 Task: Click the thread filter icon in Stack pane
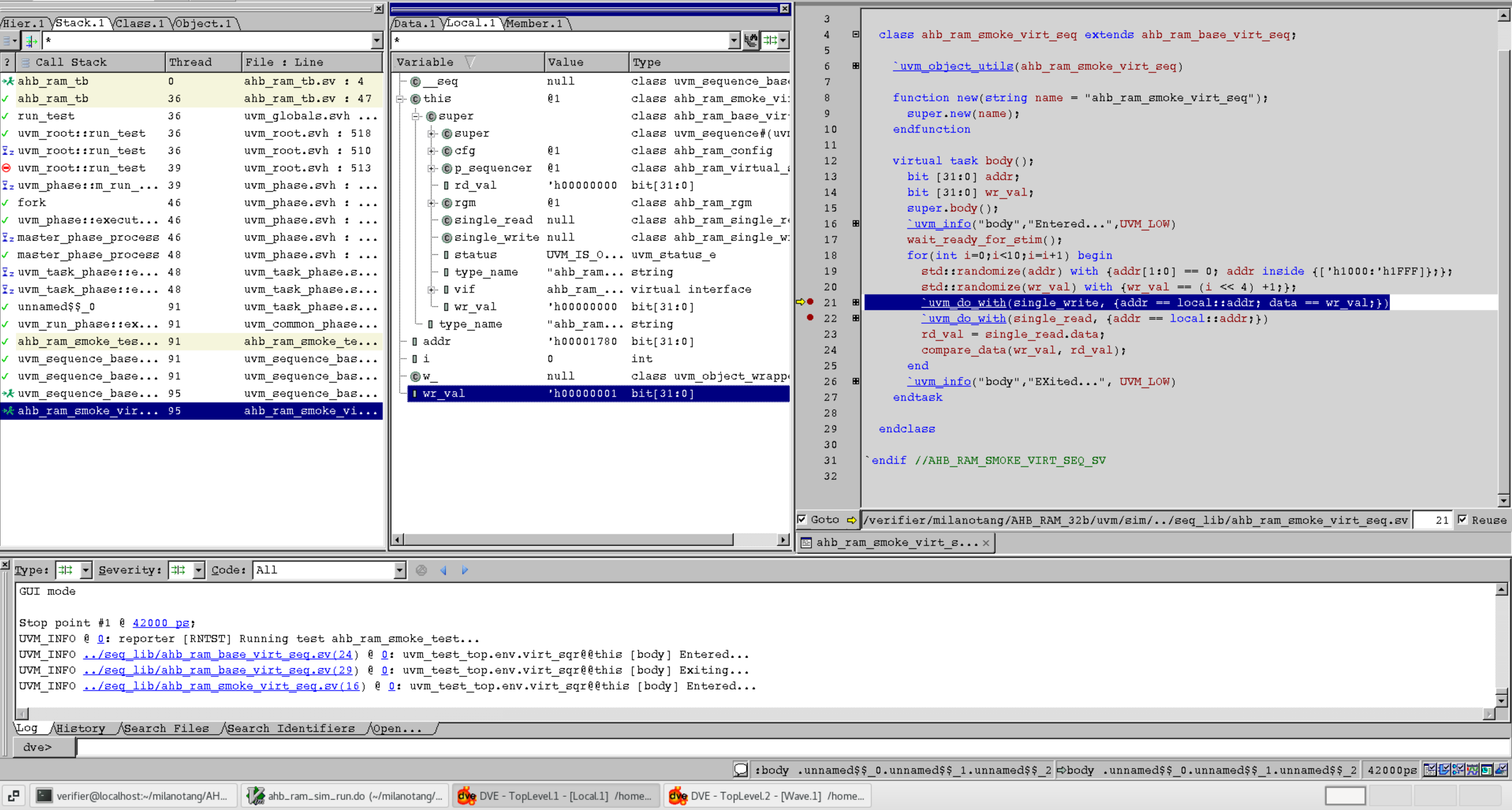[30, 40]
